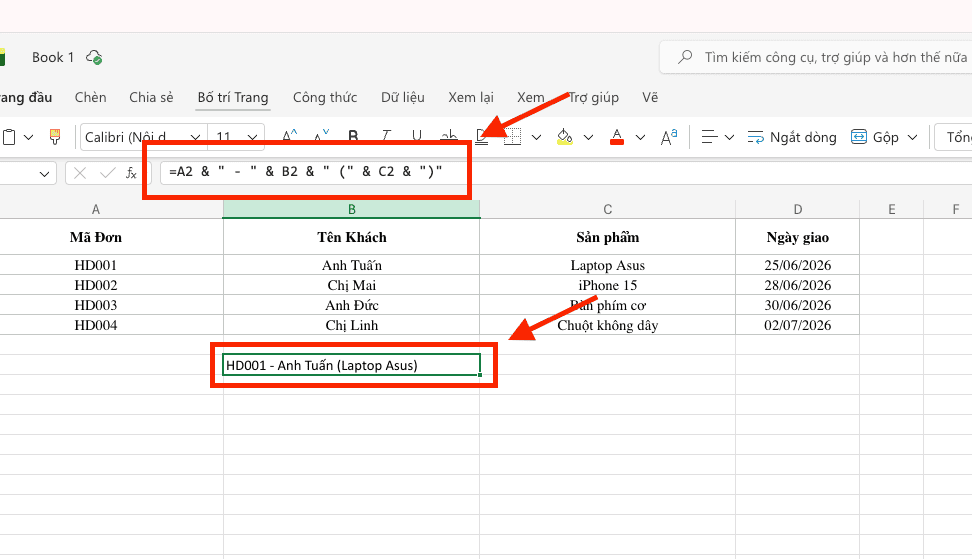Select column E header
Viewport: 972px width, 559px height.
[x=891, y=209]
